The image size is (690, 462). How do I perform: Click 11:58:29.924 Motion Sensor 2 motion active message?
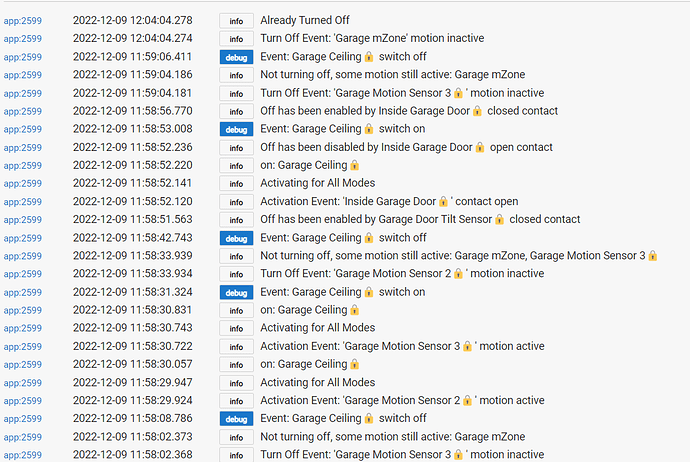click(402, 401)
